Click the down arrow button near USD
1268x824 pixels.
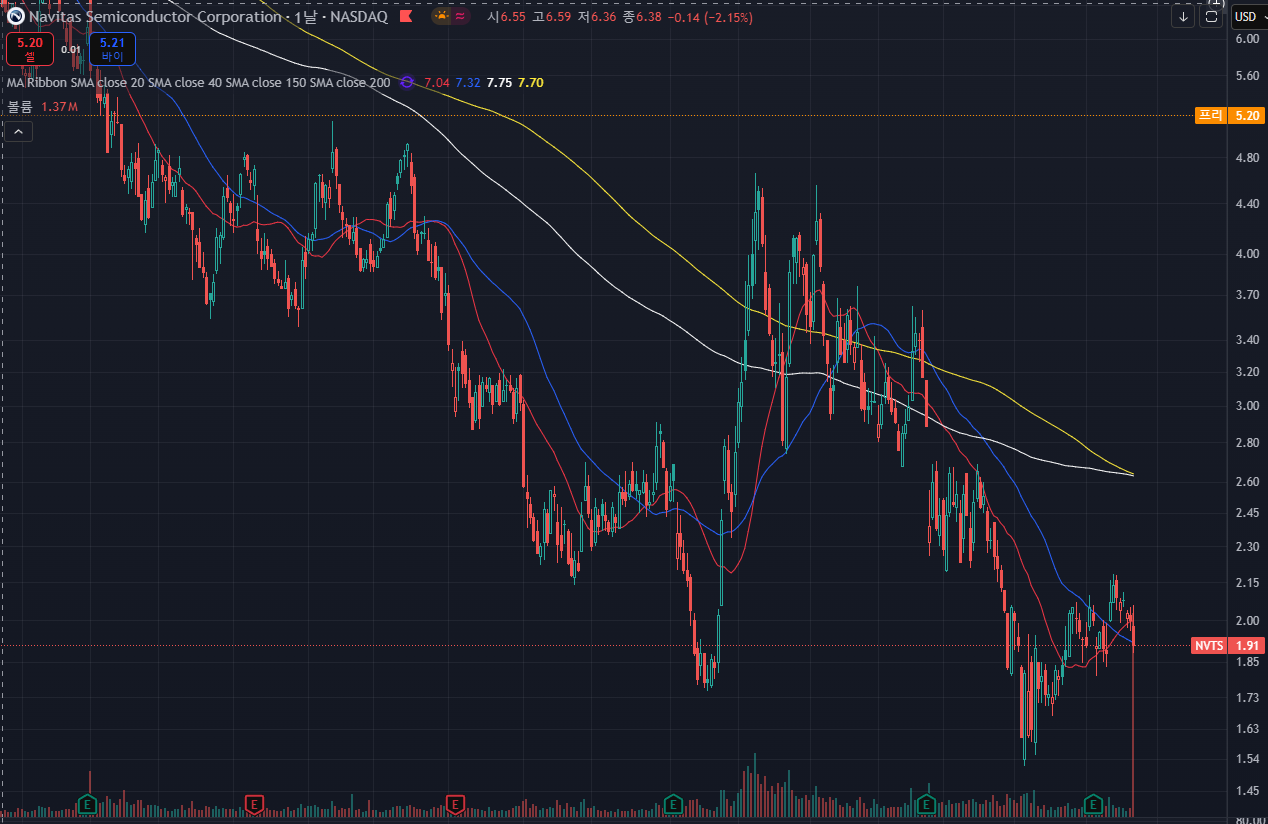coord(1183,17)
